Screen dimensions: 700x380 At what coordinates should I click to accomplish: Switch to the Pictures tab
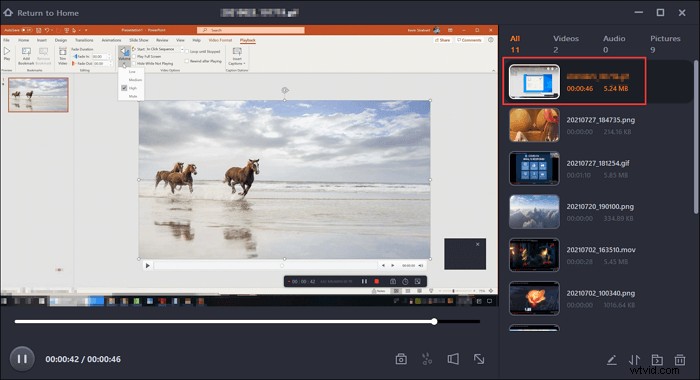click(665, 44)
